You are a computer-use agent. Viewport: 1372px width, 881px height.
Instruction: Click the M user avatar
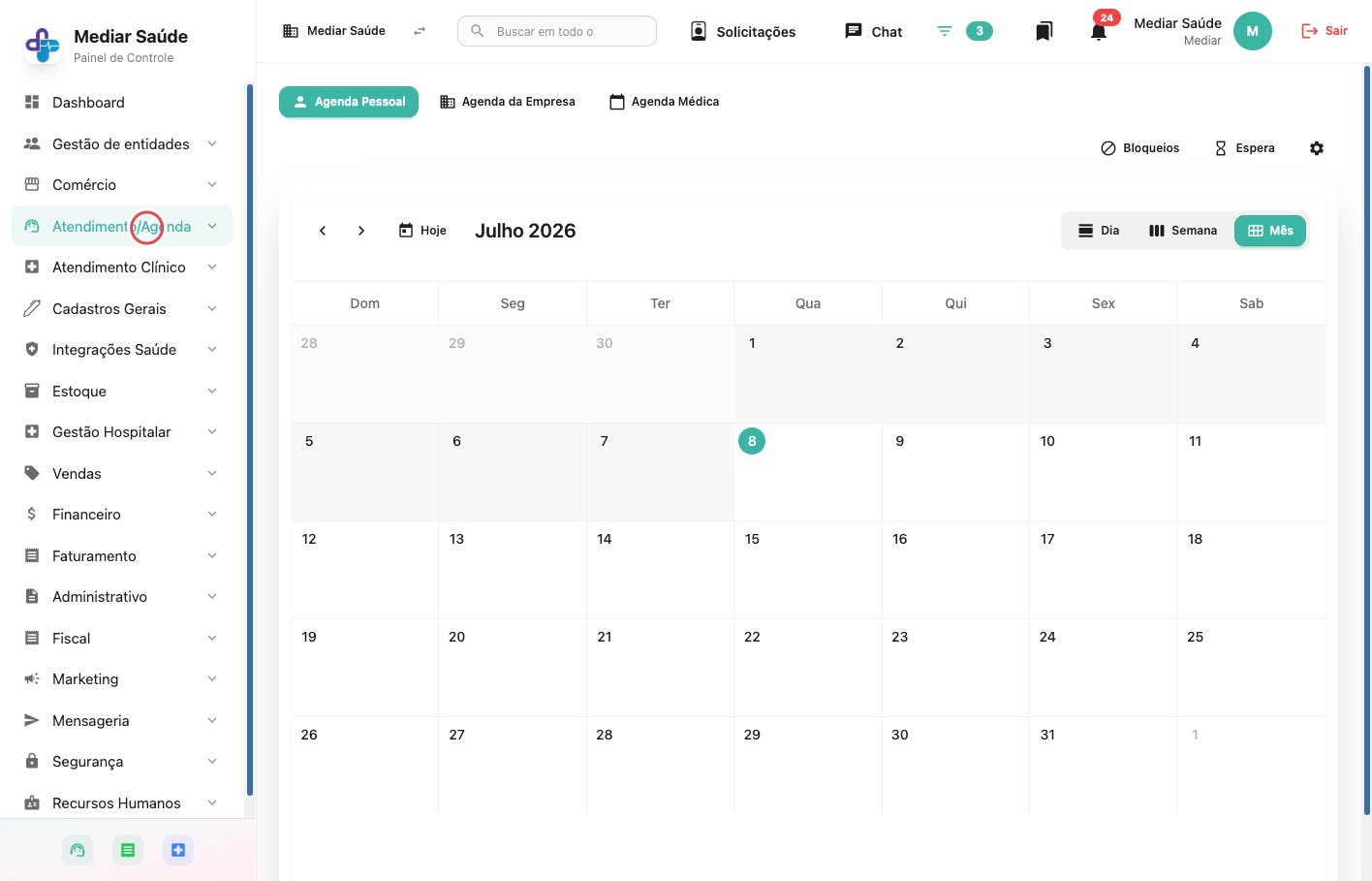[x=1252, y=31]
